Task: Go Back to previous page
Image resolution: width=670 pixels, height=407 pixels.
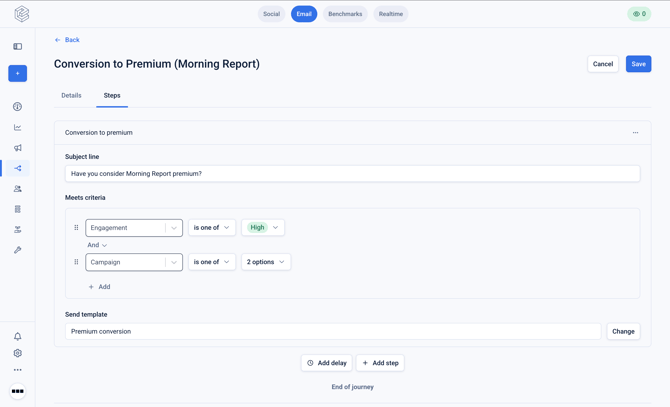Action: tap(67, 40)
